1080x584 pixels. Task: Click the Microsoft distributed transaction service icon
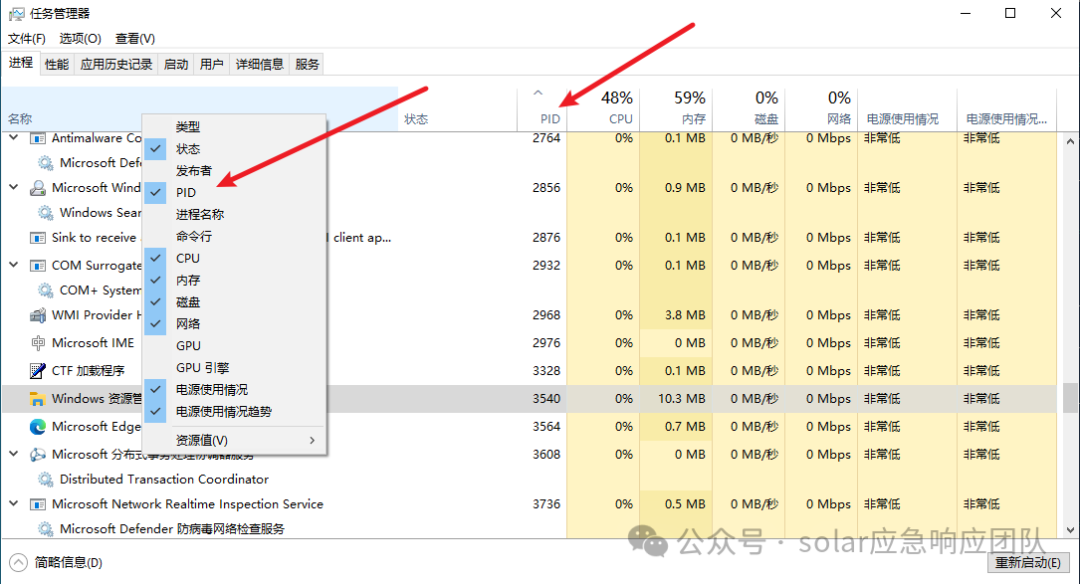coord(38,455)
